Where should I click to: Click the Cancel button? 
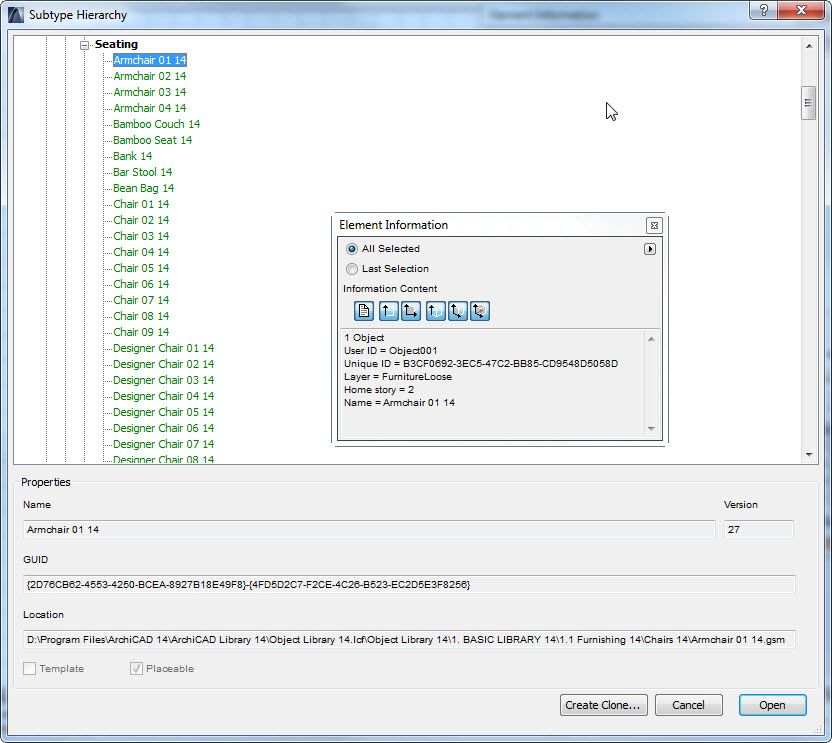(x=688, y=705)
